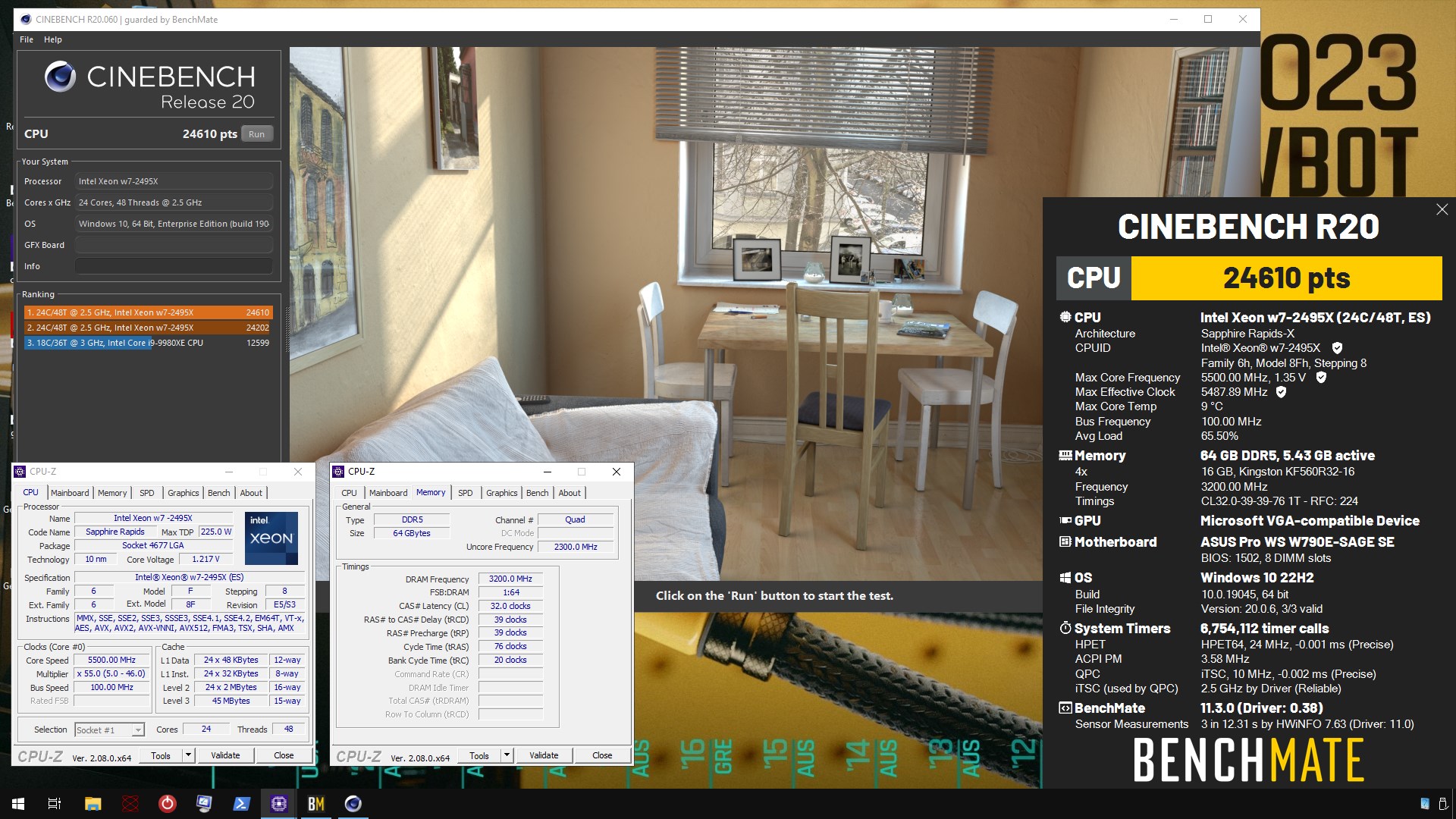
Task: Expand Tools dropdown arrow in right CPU-Z
Action: pos(507,755)
